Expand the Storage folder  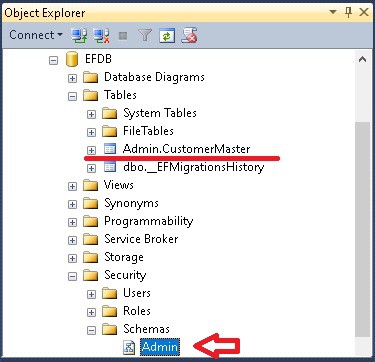(72, 258)
